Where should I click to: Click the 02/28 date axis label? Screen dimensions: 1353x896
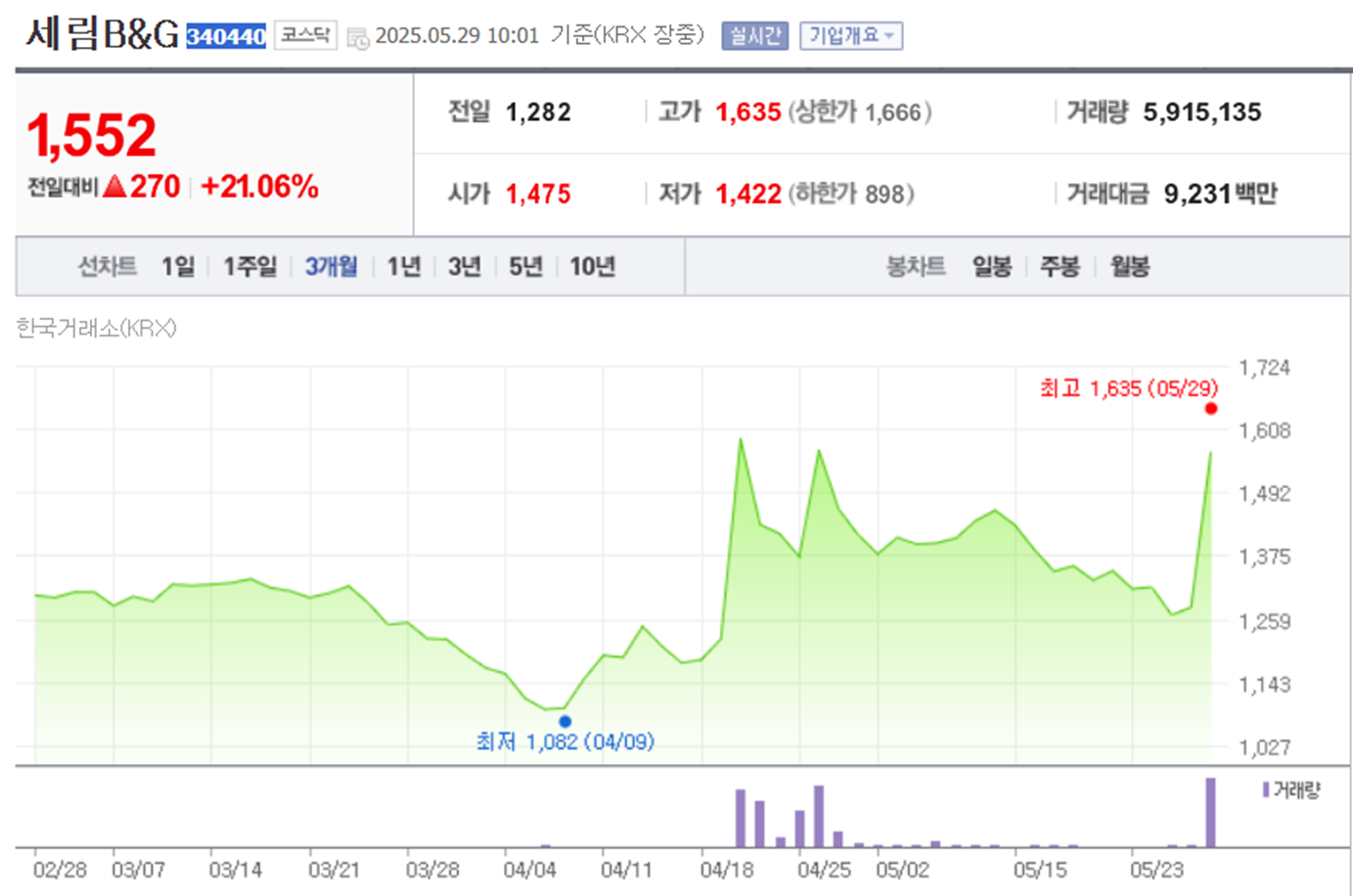(x=60, y=870)
